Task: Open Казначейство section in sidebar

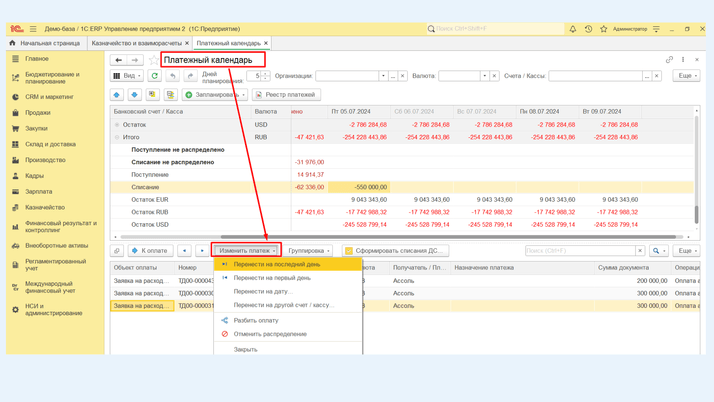Action: tap(45, 207)
